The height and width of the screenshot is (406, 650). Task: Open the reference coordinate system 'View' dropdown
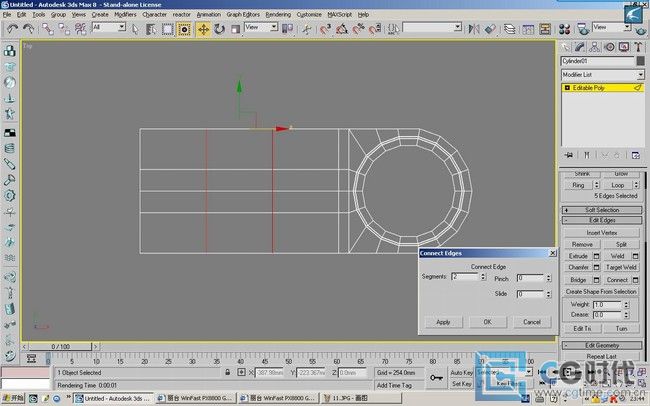click(261, 27)
